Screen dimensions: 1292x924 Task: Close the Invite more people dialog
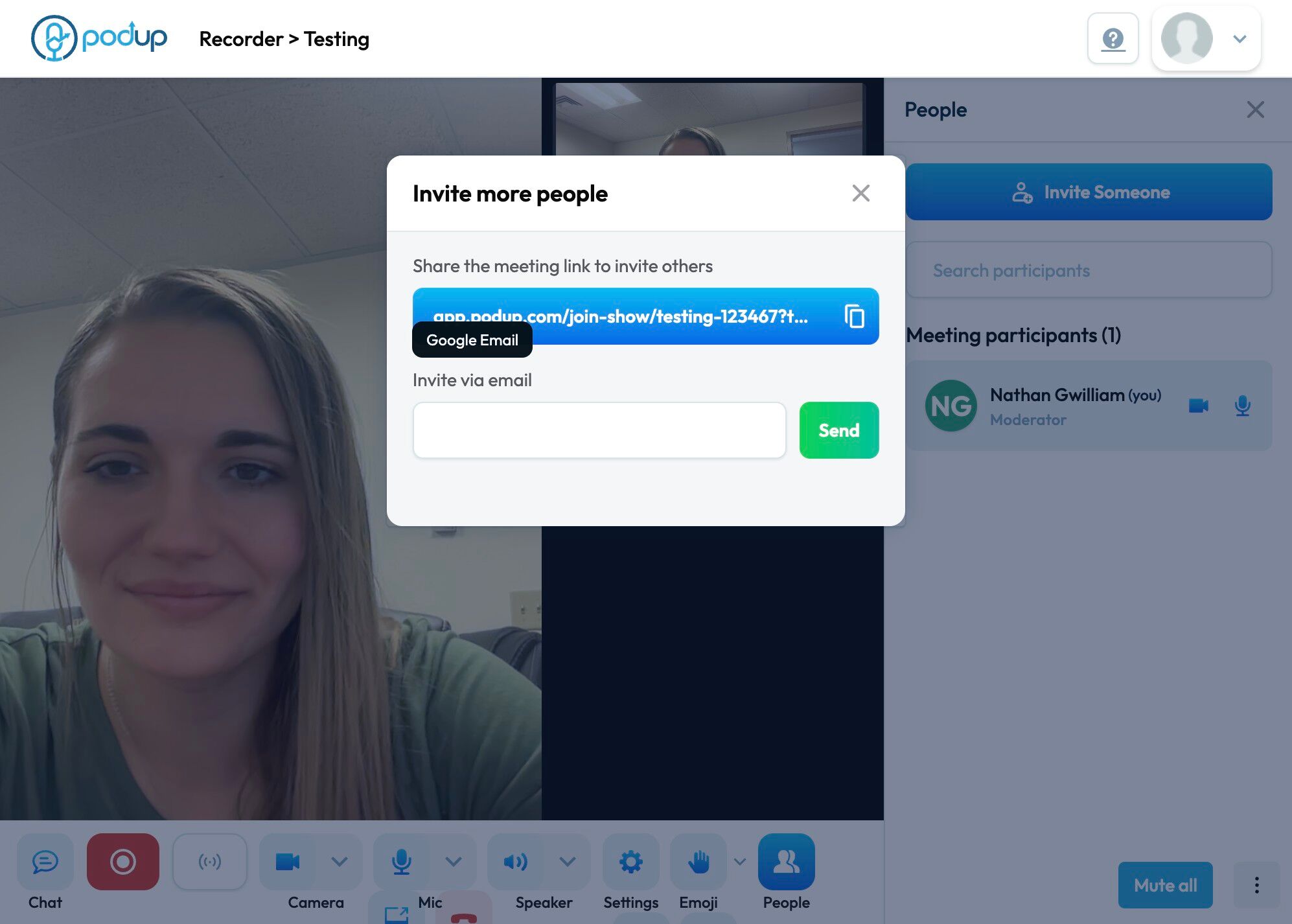tap(860, 193)
